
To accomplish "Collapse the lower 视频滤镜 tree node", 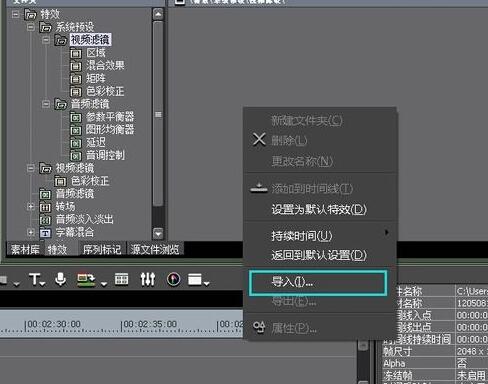I will (31, 168).
